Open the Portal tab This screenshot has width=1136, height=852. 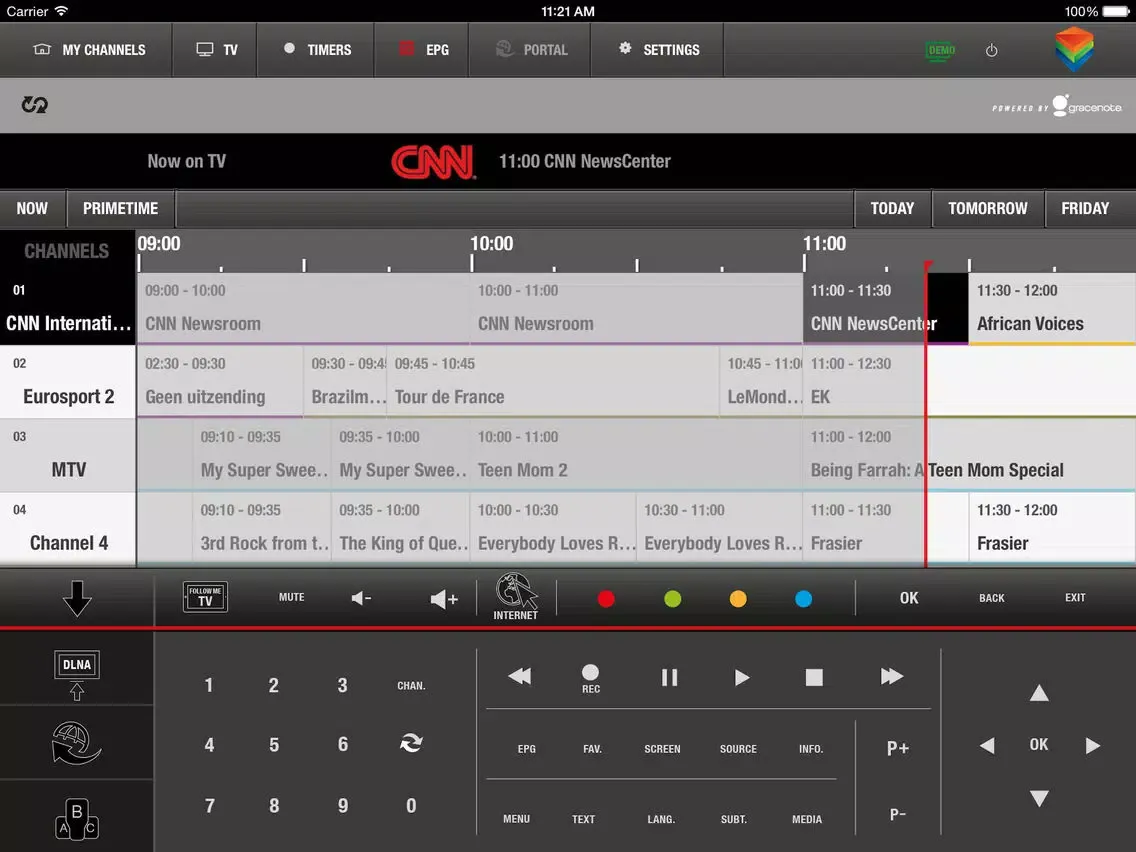(530, 49)
